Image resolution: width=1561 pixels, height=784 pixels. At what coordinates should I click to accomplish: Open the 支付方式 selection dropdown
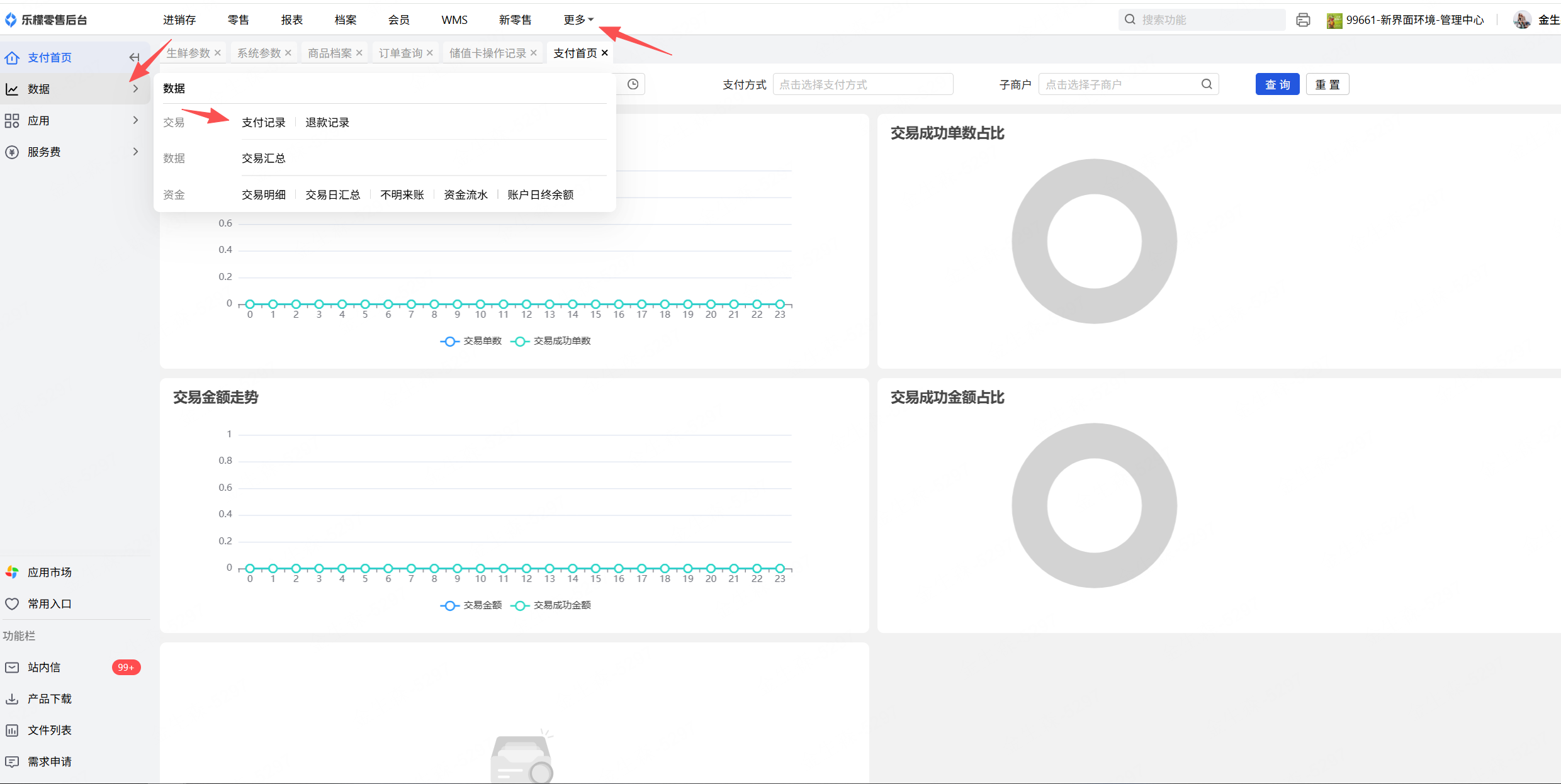(x=862, y=84)
